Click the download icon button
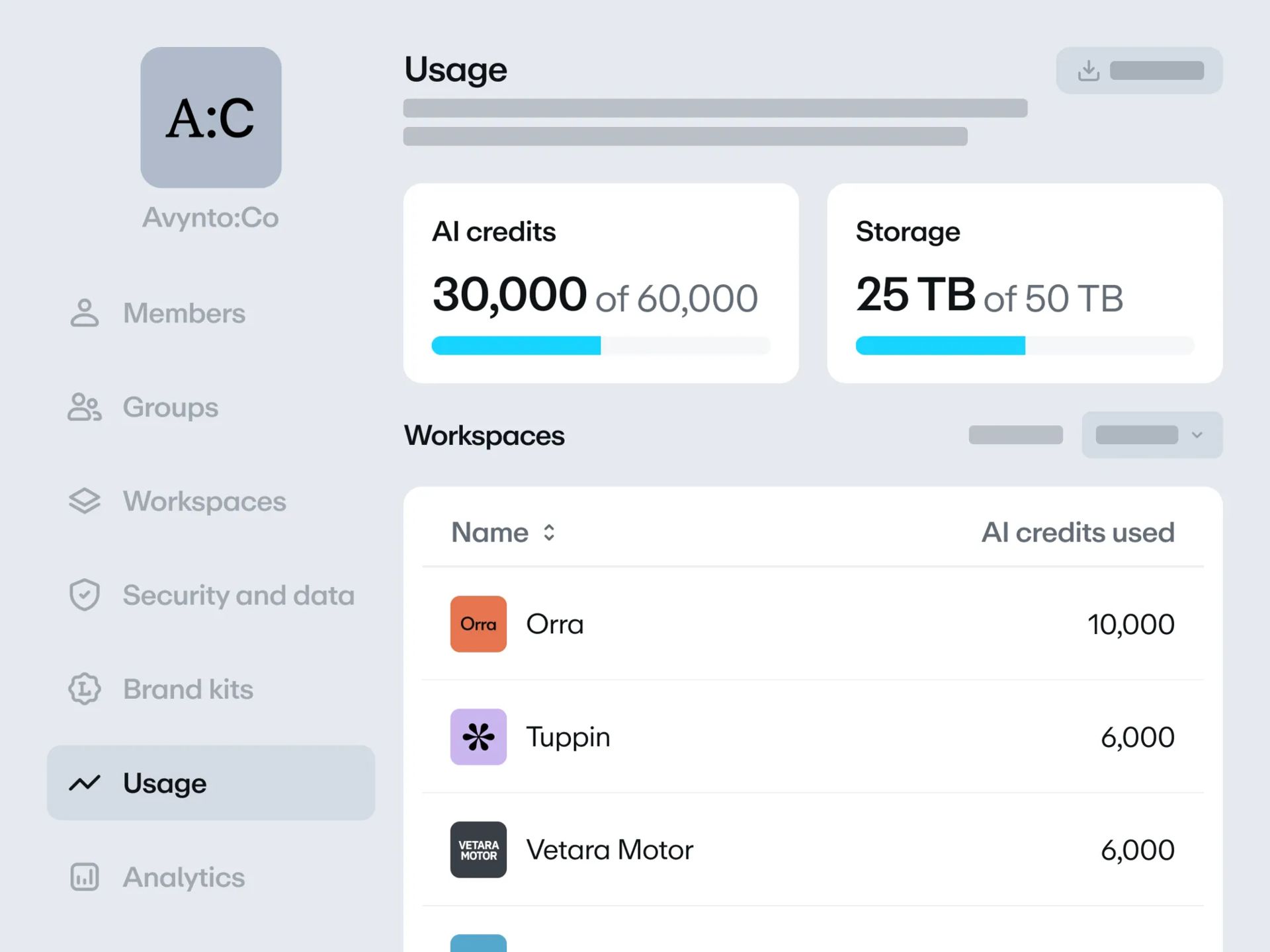 1088,71
